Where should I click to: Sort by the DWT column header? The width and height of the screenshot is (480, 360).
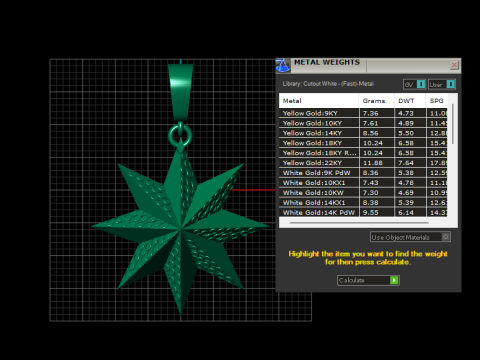[410, 101]
